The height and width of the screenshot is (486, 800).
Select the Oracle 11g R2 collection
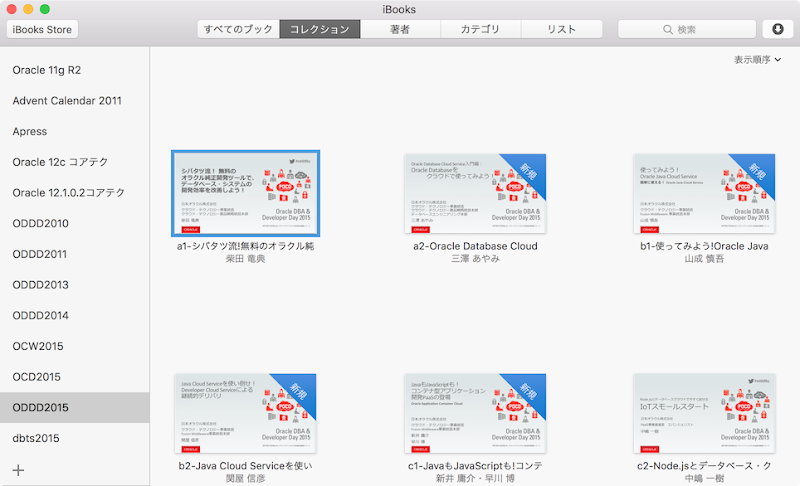point(74,70)
